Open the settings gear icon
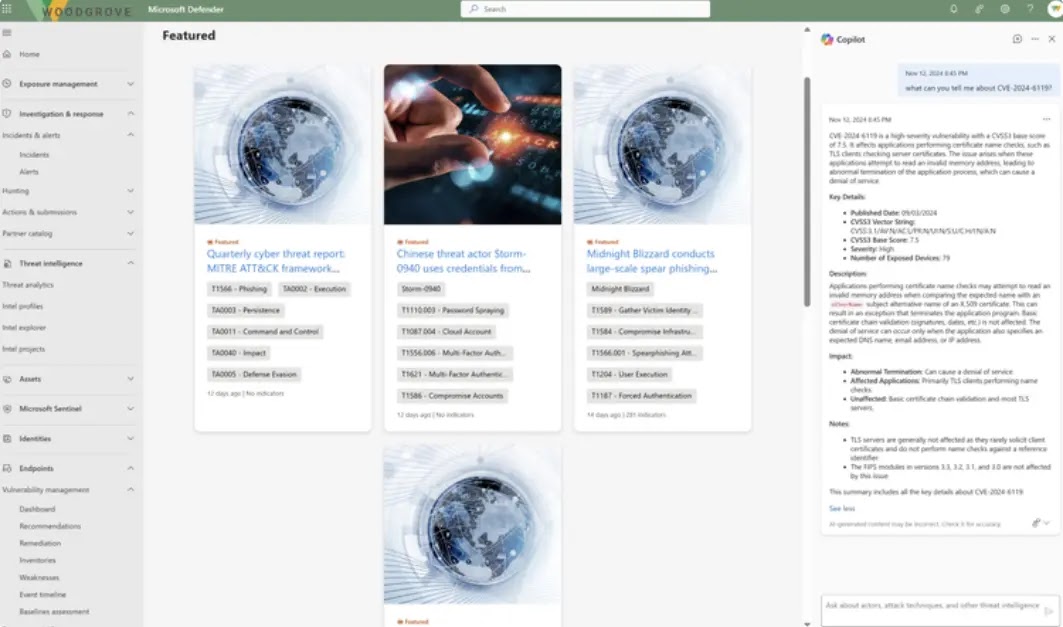This screenshot has width=1063, height=627. click(x=1005, y=9)
